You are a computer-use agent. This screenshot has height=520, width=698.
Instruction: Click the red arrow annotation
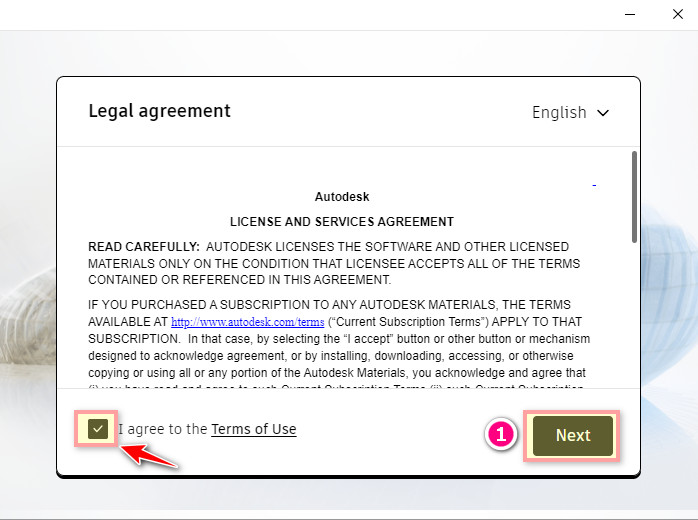click(x=150, y=457)
